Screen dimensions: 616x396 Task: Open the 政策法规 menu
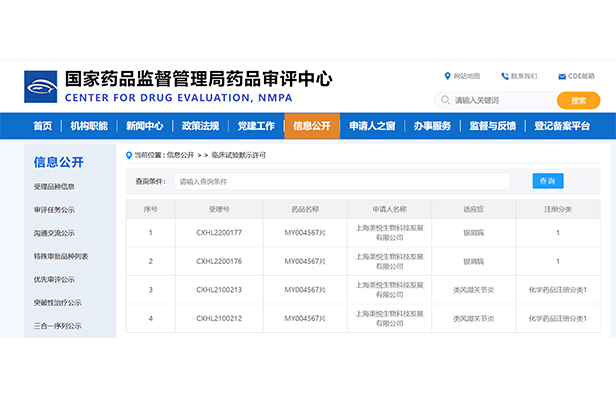pos(200,126)
